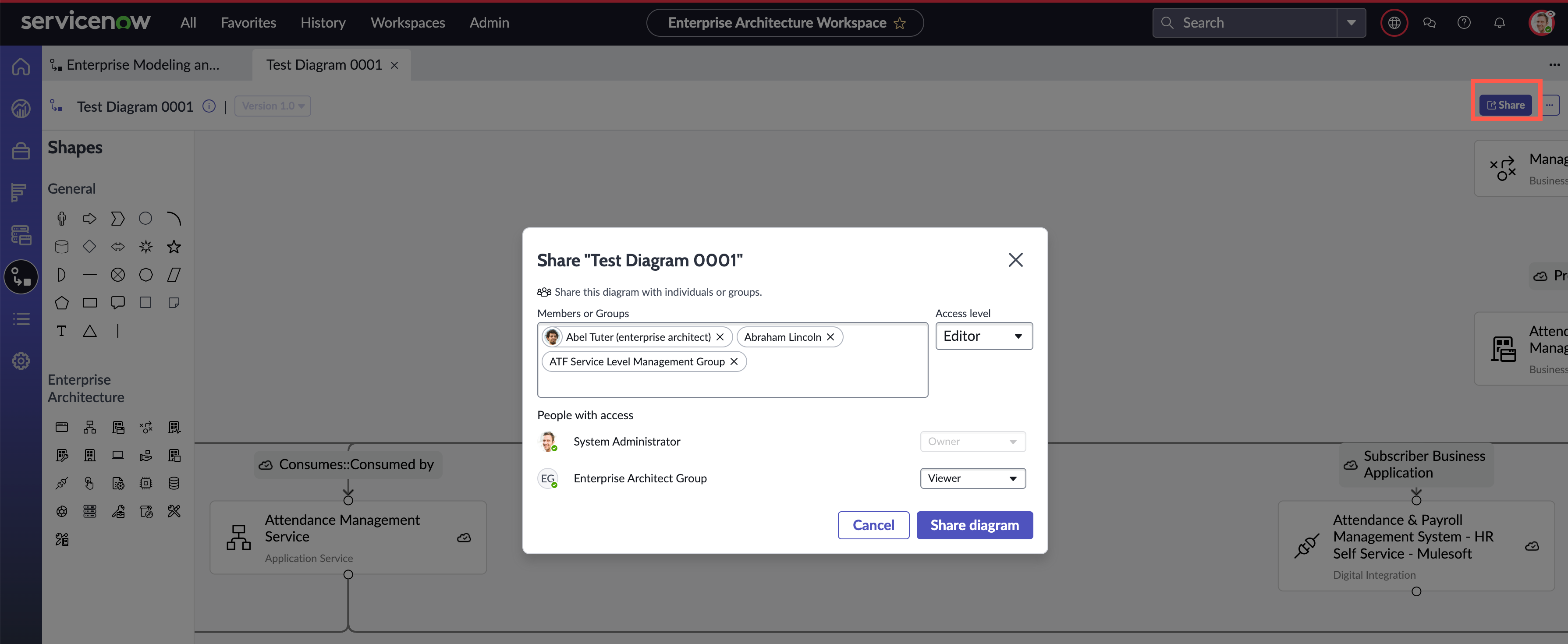Screen dimensions: 1568x644
Task: Select the plug connector architecture shape
Action: [x=61, y=483]
